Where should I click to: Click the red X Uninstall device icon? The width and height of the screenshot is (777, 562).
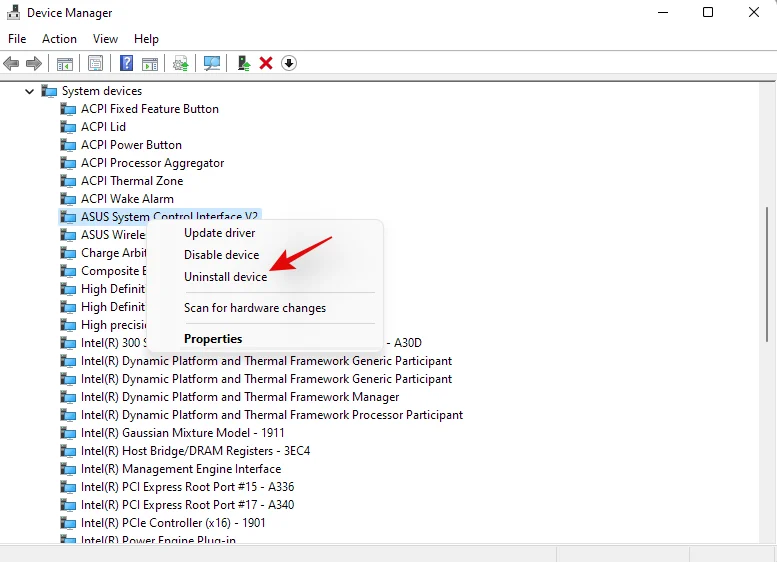point(266,63)
